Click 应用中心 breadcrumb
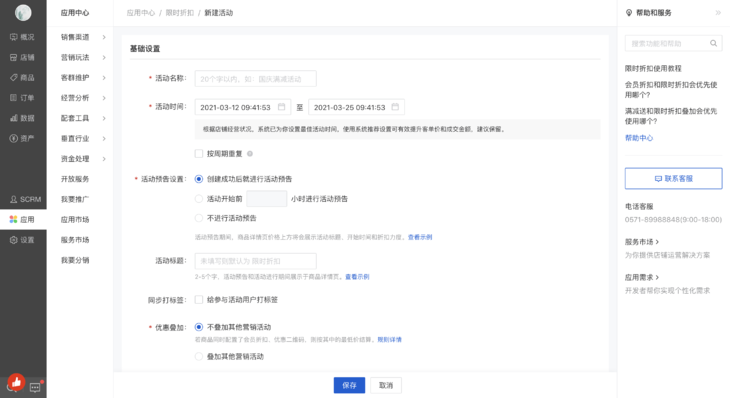Image resolution: width=730 pixels, height=398 pixels. [x=141, y=13]
